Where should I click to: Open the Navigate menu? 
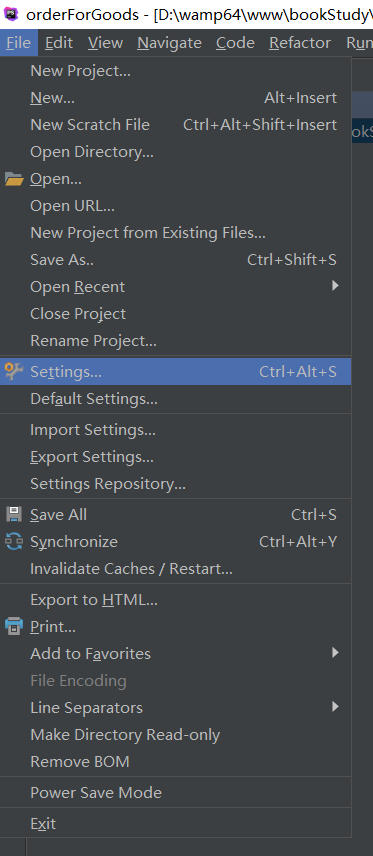(x=169, y=43)
